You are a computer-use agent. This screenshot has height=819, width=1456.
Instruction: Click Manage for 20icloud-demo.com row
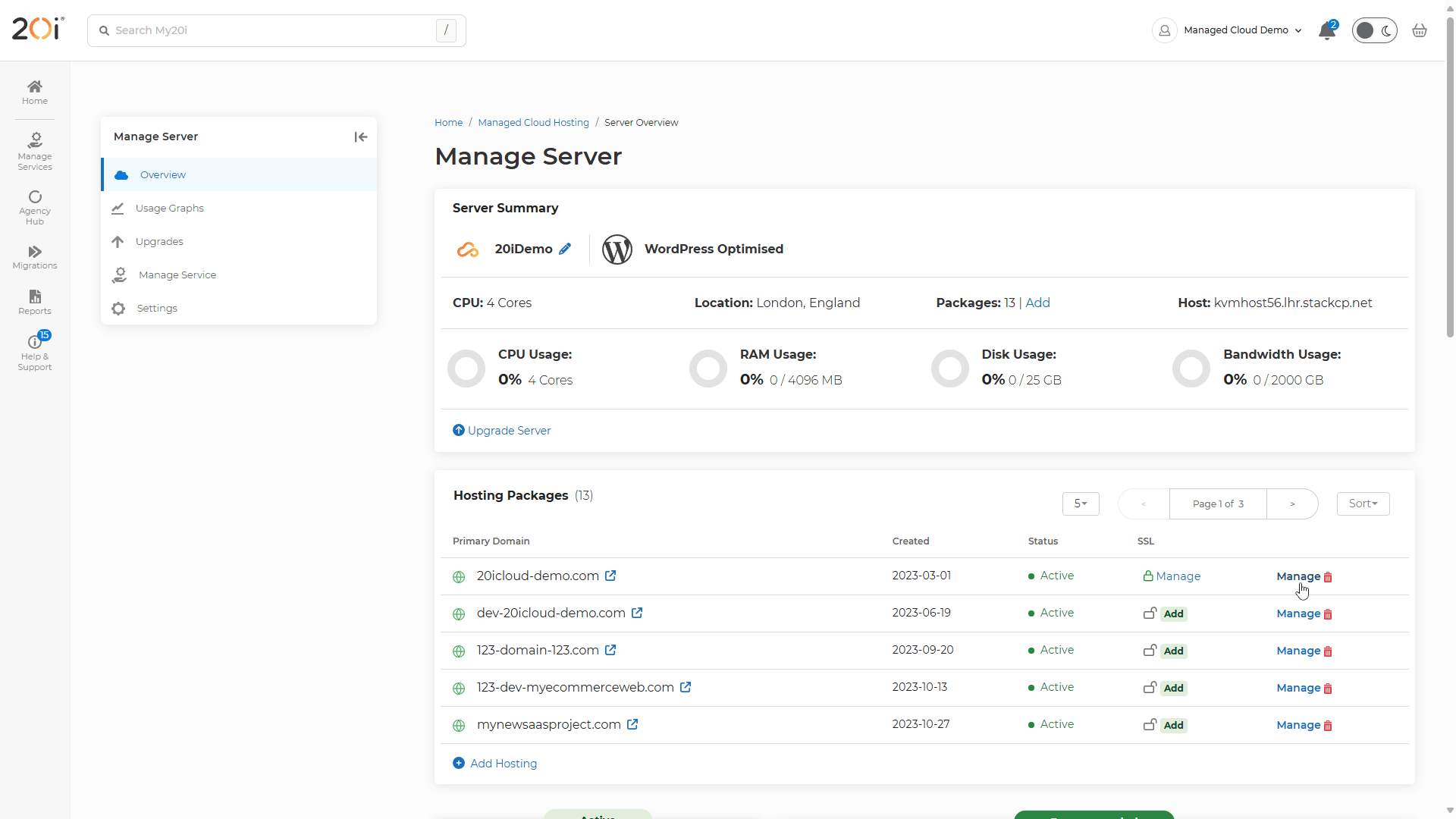[x=1298, y=576]
